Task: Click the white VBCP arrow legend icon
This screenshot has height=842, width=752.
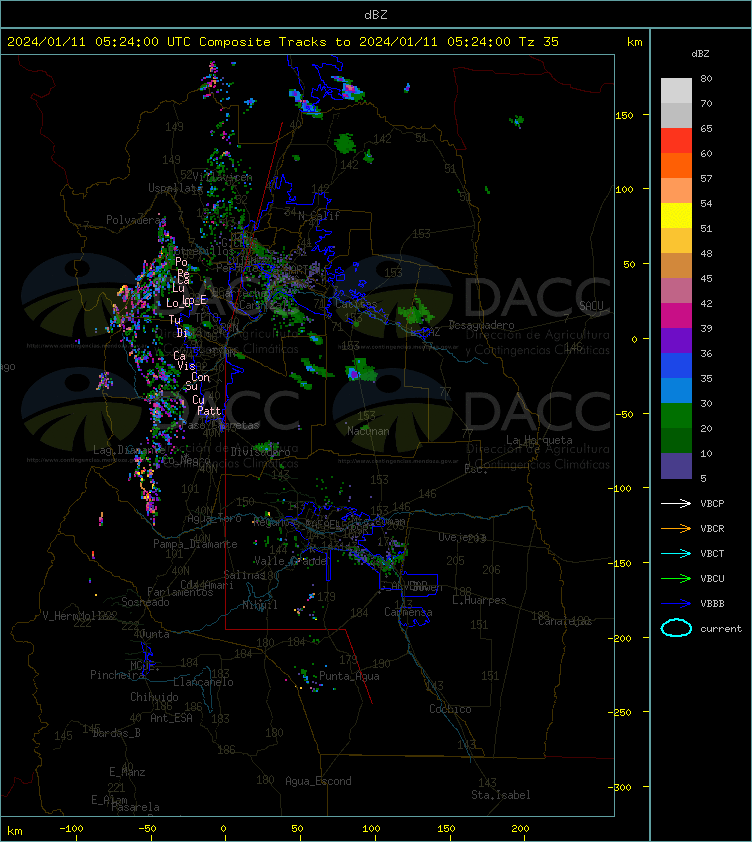Action: click(676, 503)
